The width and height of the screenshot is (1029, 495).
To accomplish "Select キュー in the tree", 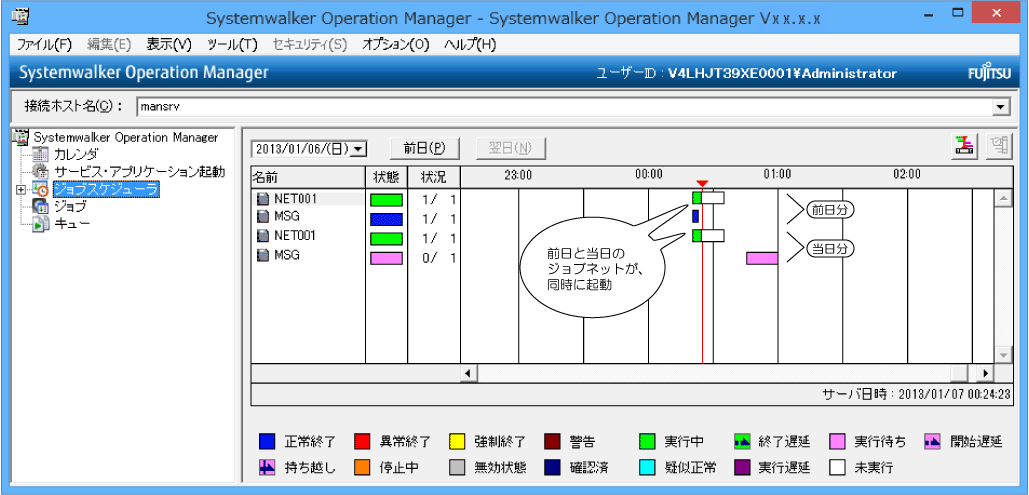I will click(72, 224).
